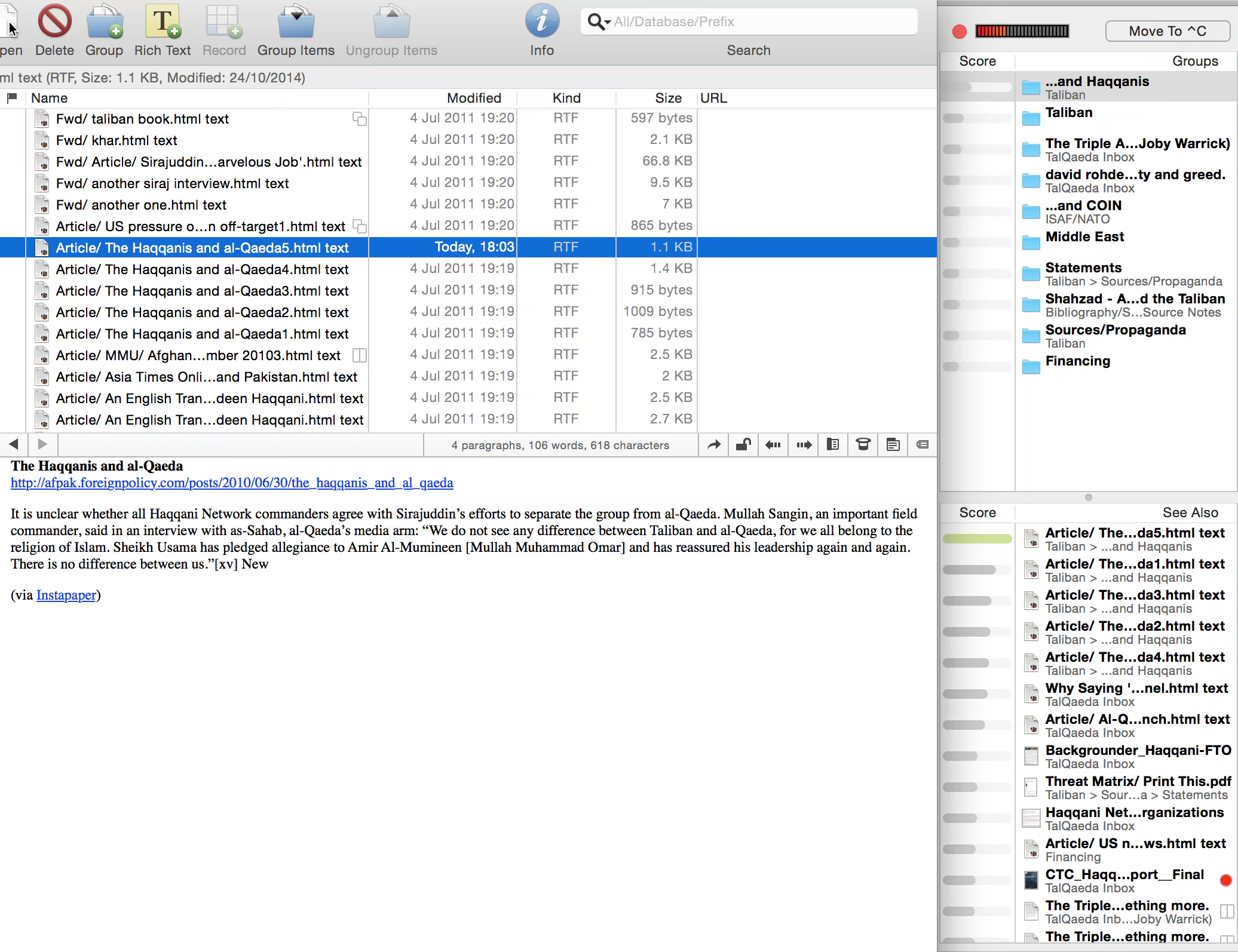Open the search scope dropdown magnifier
Viewport: 1238px width, 952px height.
(598, 22)
